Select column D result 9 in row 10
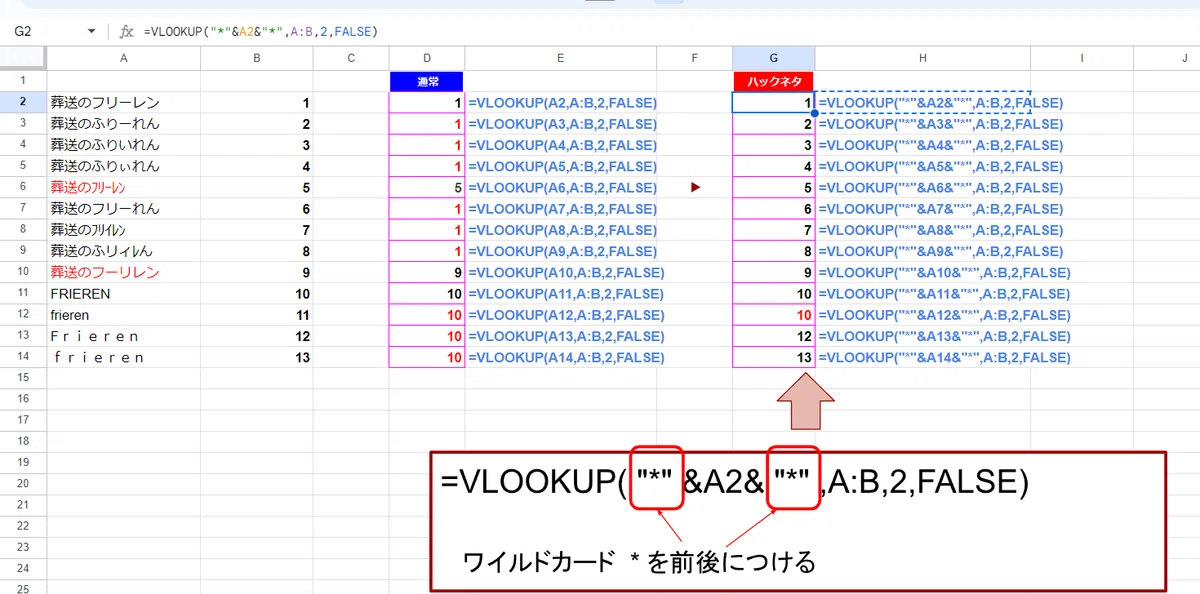1200x594 pixels. pyautogui.click(x=427, y=272)
